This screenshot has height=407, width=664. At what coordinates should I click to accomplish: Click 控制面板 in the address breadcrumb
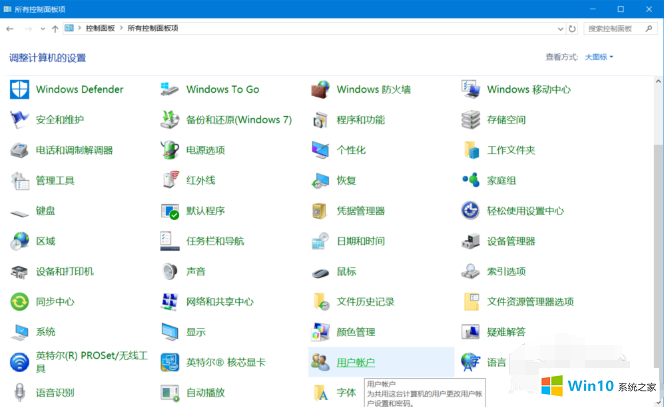pos(100,28)
